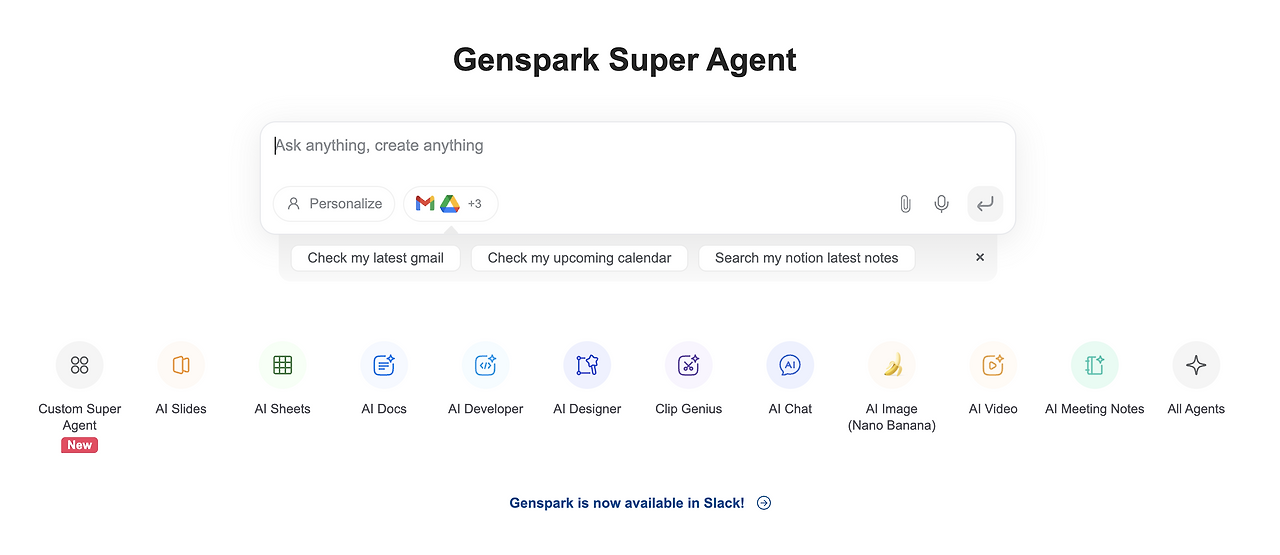Screen dimensions: 1280x555
Task: Open the AI Meeting Notes icon
Action: coord(1095,365)
